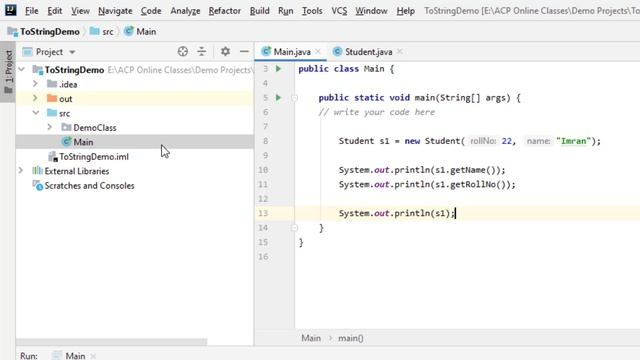This screenshot has height=360, width=640.
Task: Click the IntelliJ IDEA logo icon
Action: click(x=11, y=10)
